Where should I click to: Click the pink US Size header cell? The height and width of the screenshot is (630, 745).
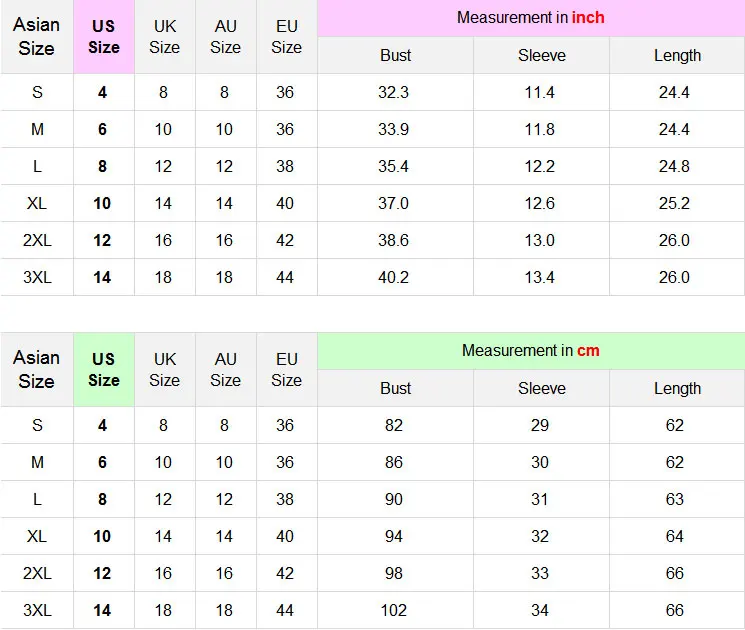click(104, 37)
